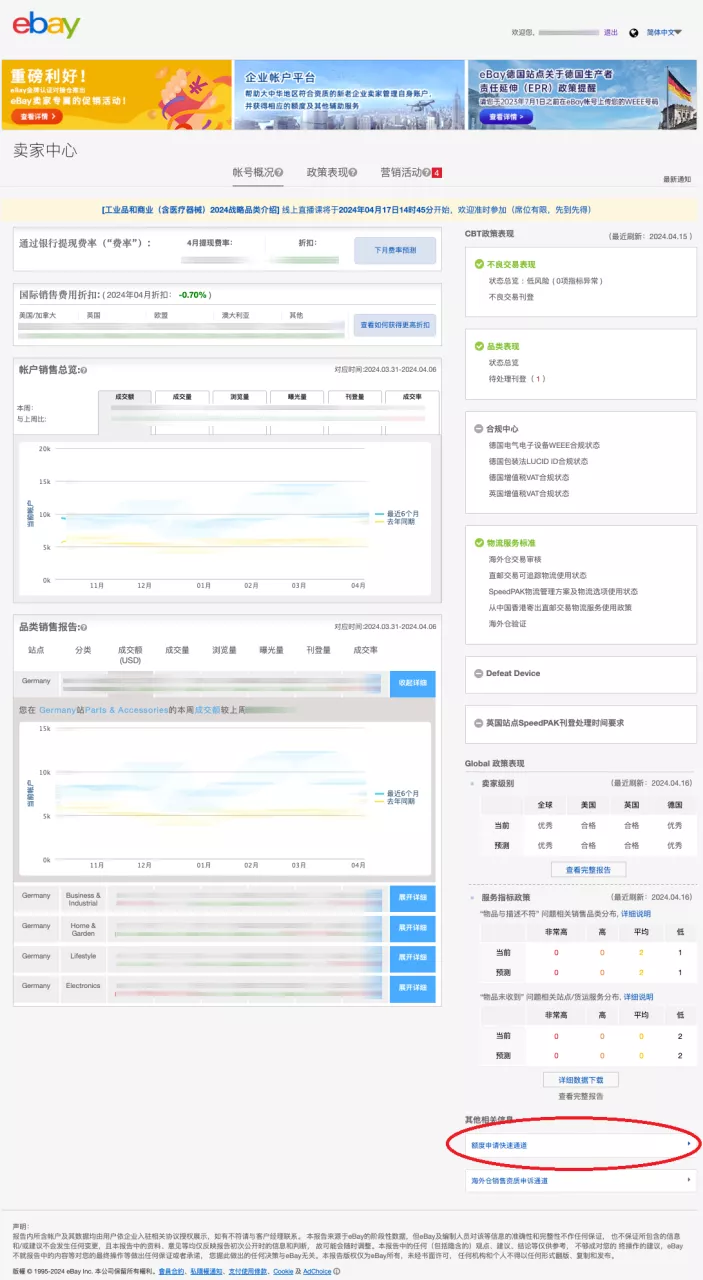Image resolution: width=703 pixels, height=1280 pixels.
Task: Select the 曝光量 metric tab
Action: pos(297,397)
